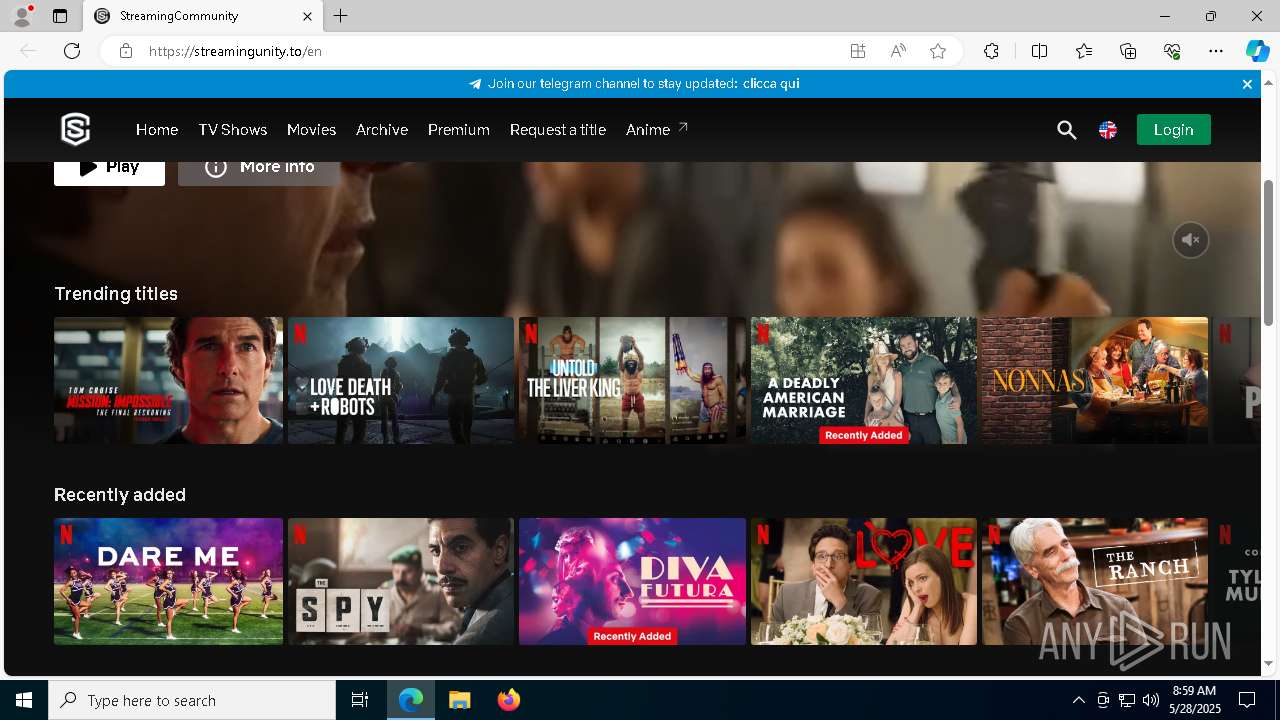This screenshot has width=1280, height=720.
Task: Open the Premium page
Action: (459, 130)
